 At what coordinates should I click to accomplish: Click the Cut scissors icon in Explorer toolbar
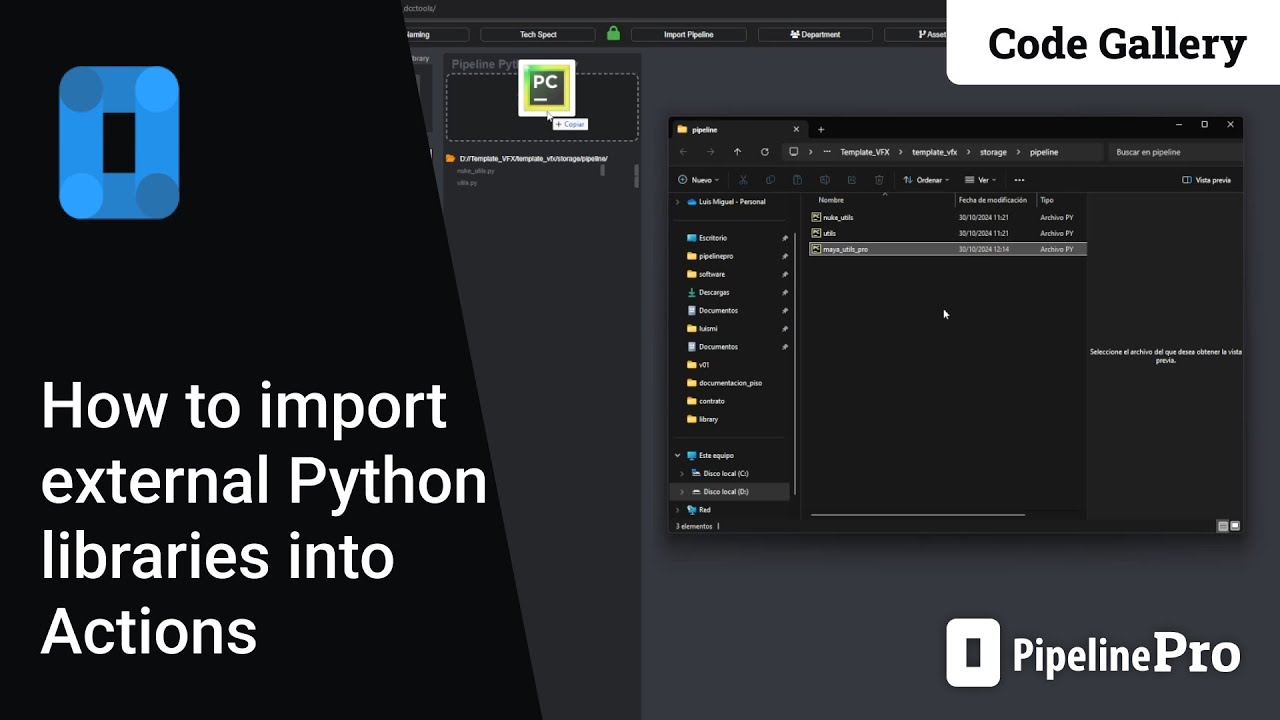click(743, 180)
